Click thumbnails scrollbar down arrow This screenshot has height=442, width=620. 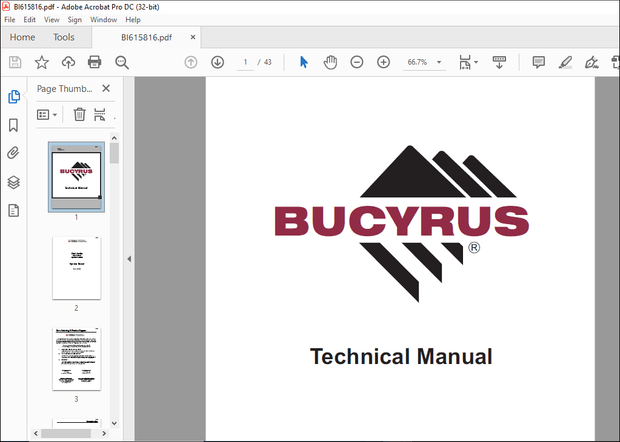tap(114, 423)
